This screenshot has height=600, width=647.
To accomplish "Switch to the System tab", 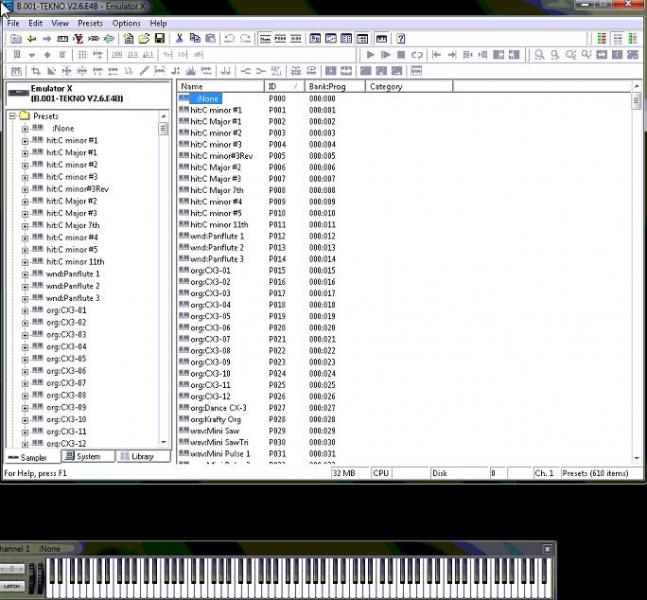I will coord(87,456).
